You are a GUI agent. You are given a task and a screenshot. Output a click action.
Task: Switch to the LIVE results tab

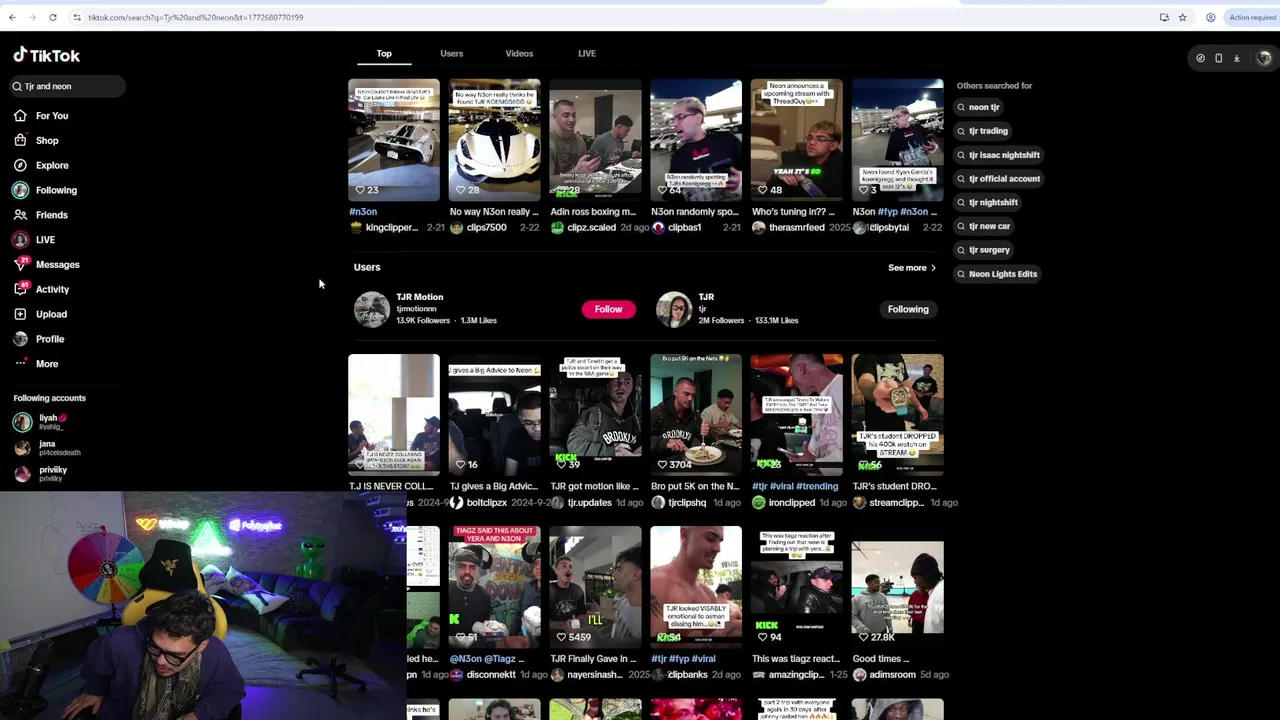(x=587, y=54)
